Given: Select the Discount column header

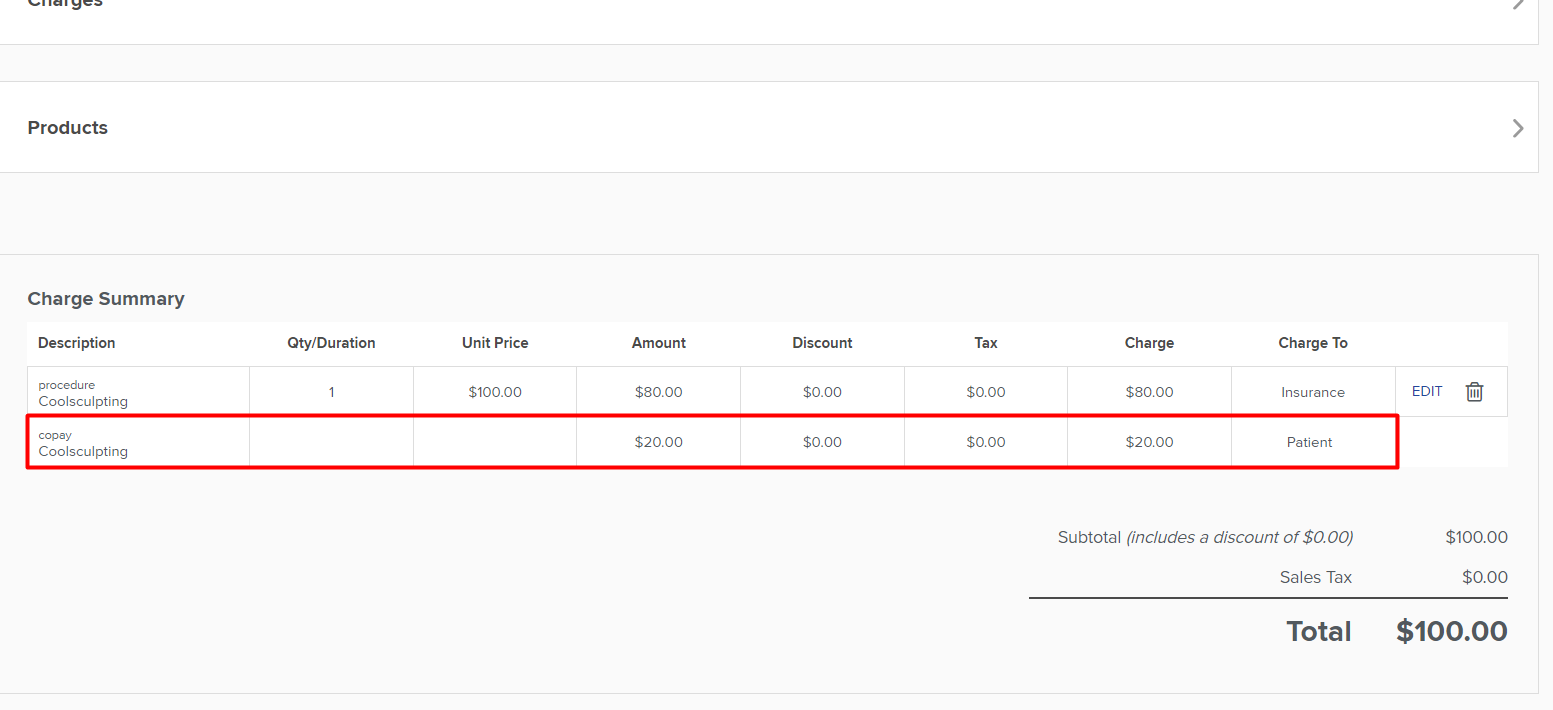Looking at the screenshot, I should [x=822, y=343].
